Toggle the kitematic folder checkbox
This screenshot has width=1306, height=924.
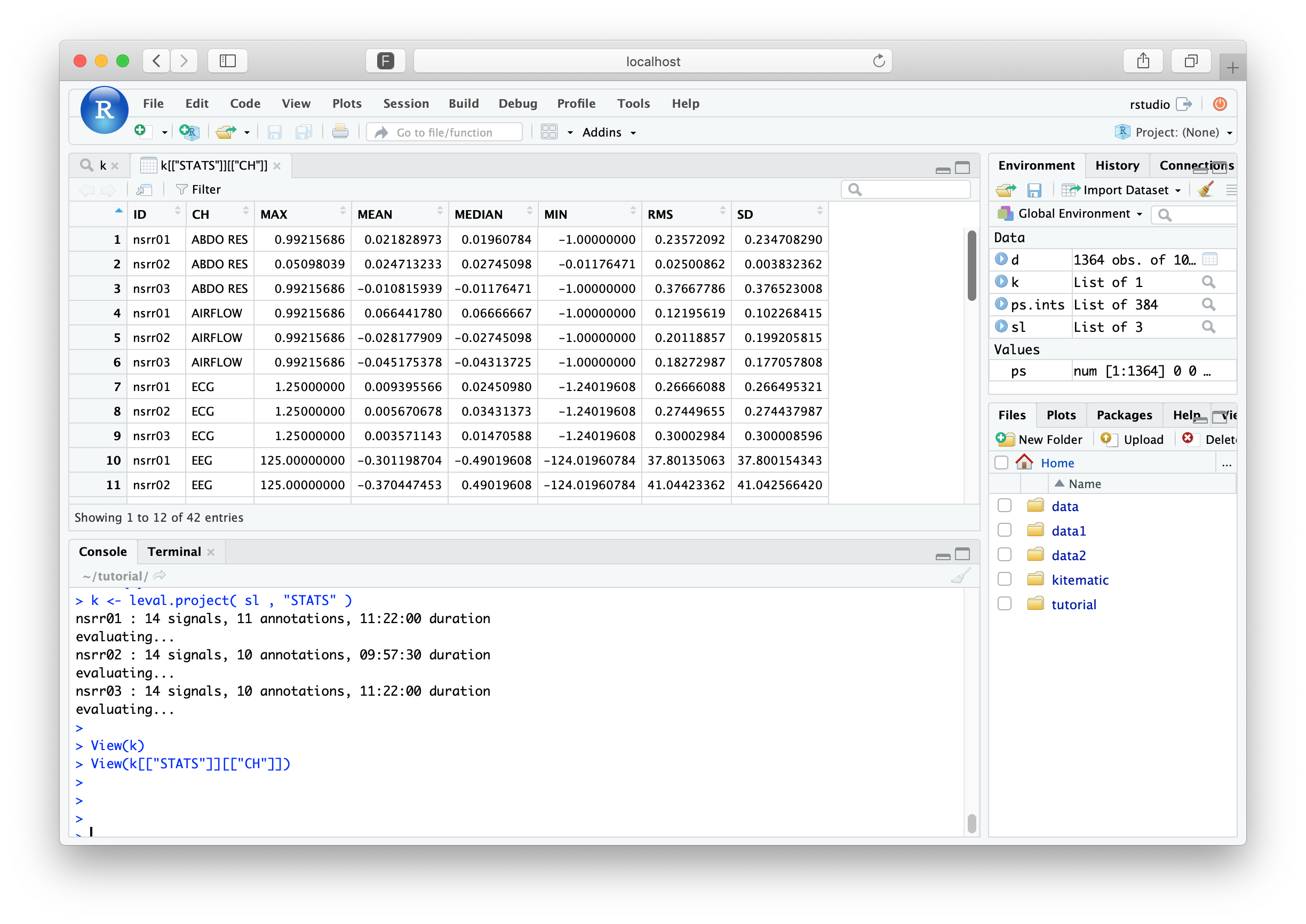[x=1005, y=579]
